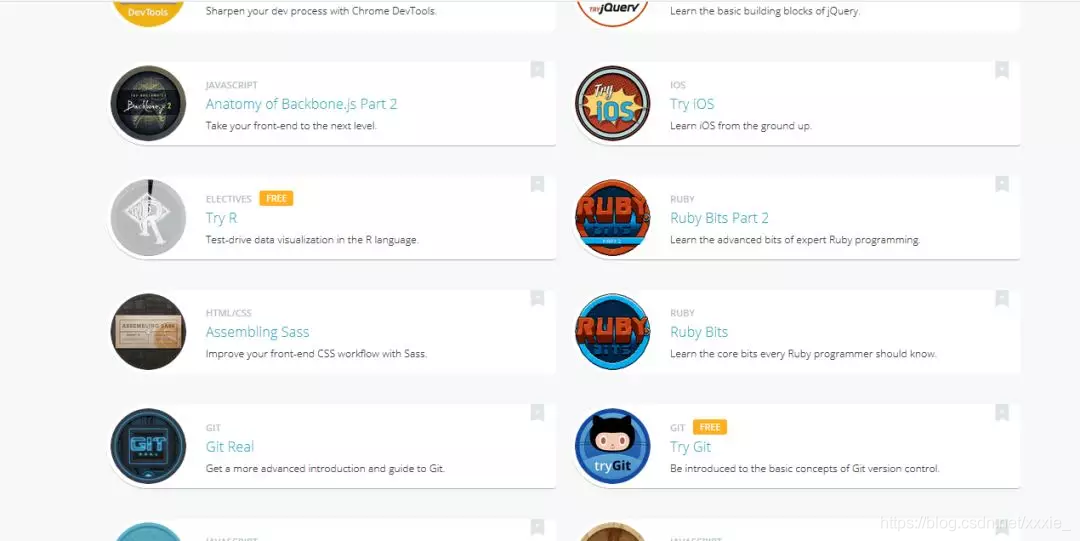This screenshot has width=1080, height=541.
Task: Click 'Test-drive data visualization in the R language.'
Action: coord(312,240)
